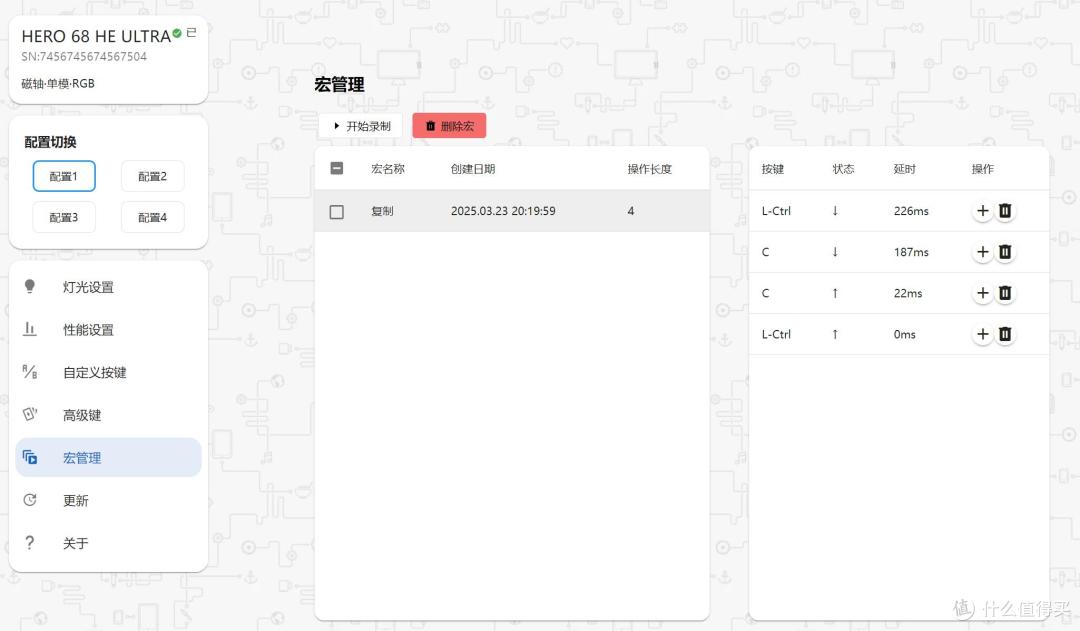1080x631 pixels.
Task: Switch to profile 配置4
Action: click(x=152, y=218)
